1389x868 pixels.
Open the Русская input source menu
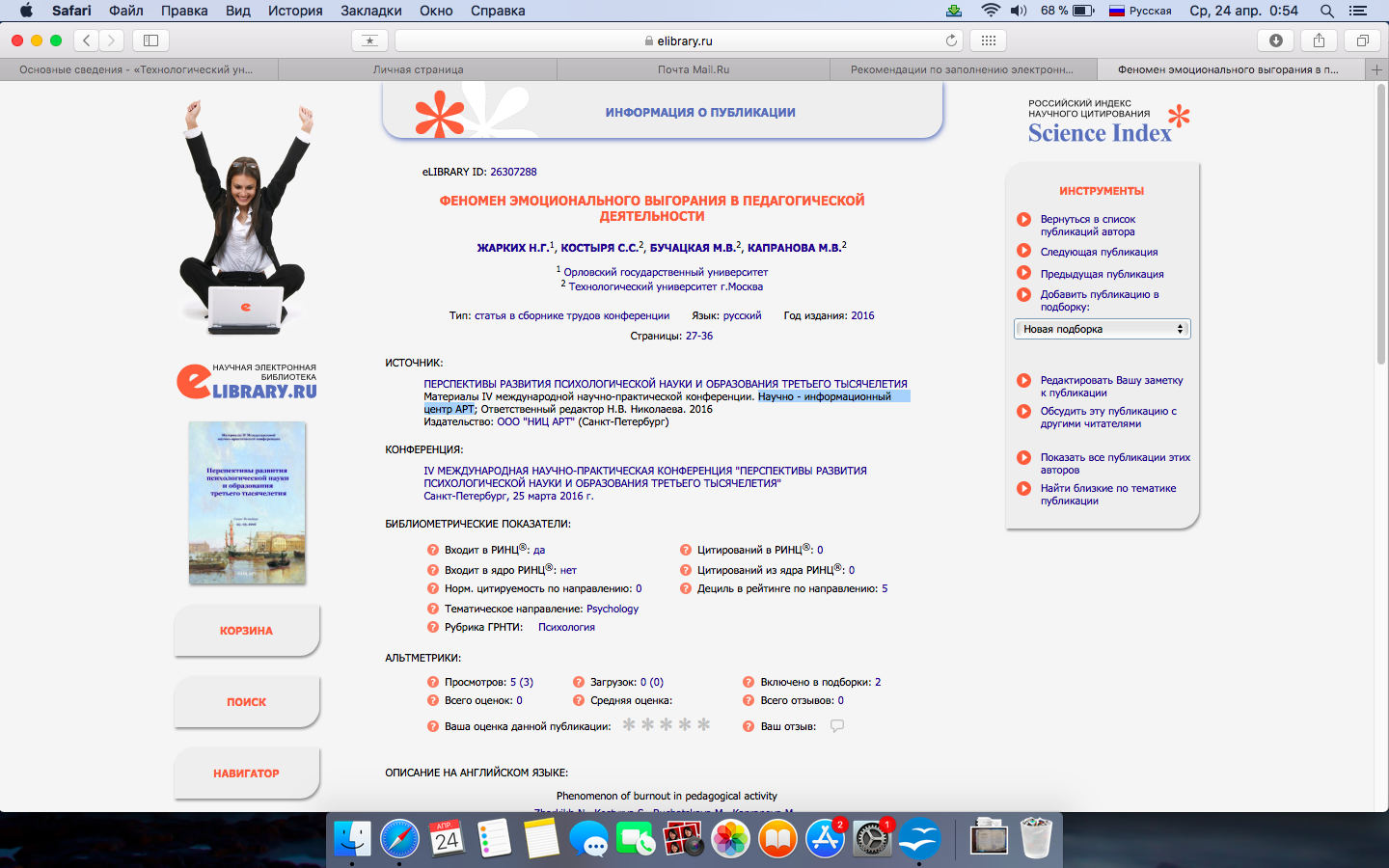tap(1140, 11)
